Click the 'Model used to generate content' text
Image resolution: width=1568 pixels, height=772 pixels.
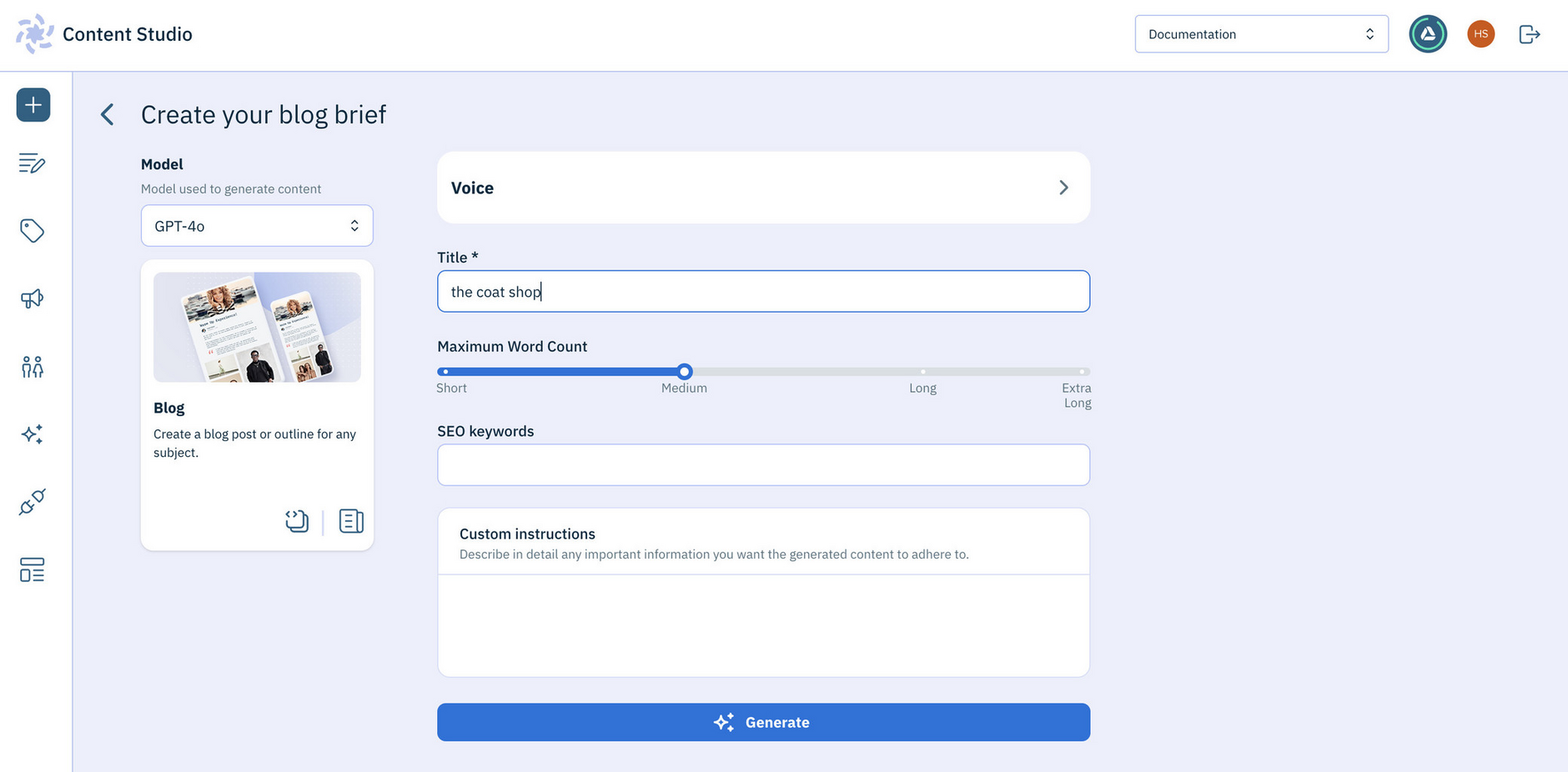click(x=231, y=188)
